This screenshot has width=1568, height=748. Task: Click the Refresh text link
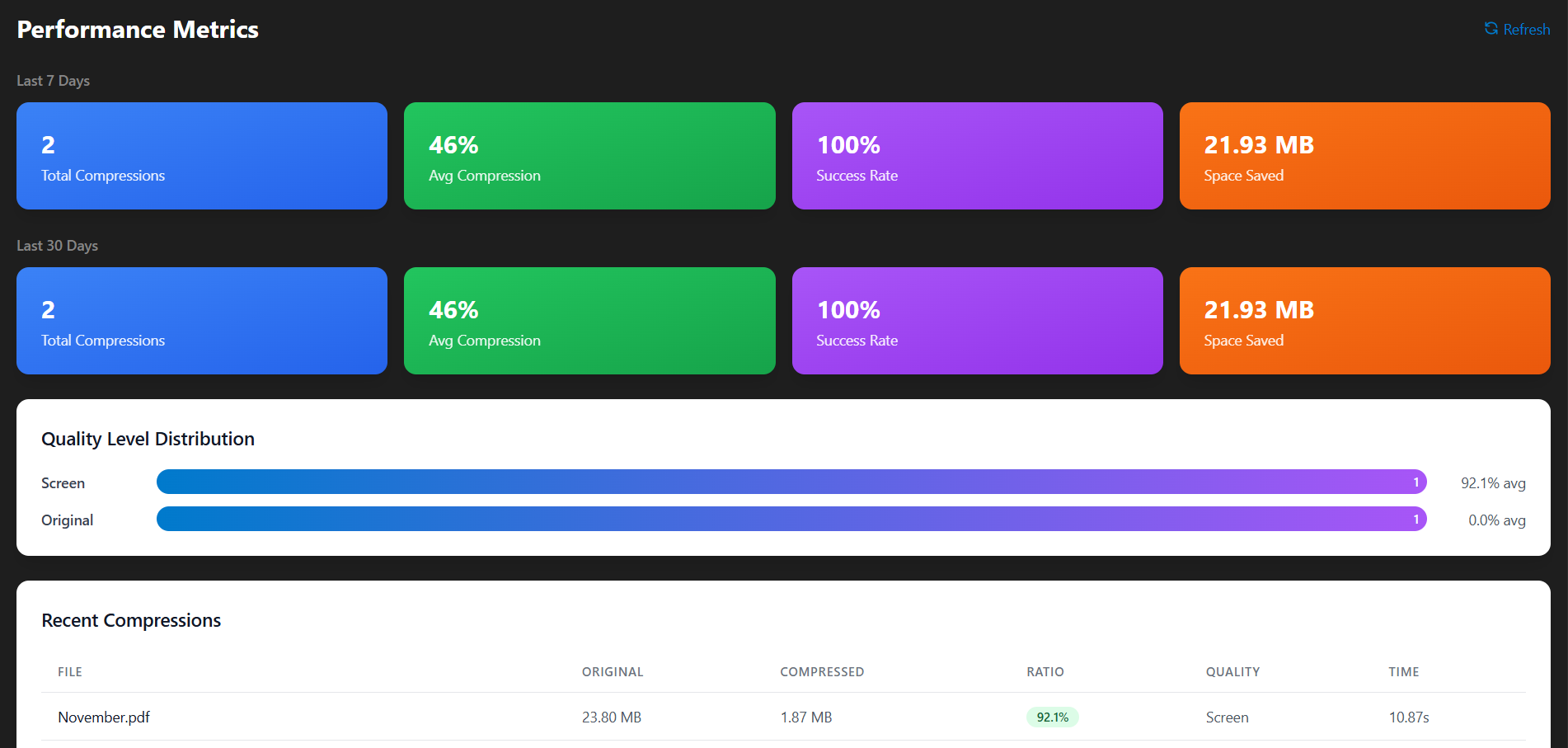[1526, 30]
